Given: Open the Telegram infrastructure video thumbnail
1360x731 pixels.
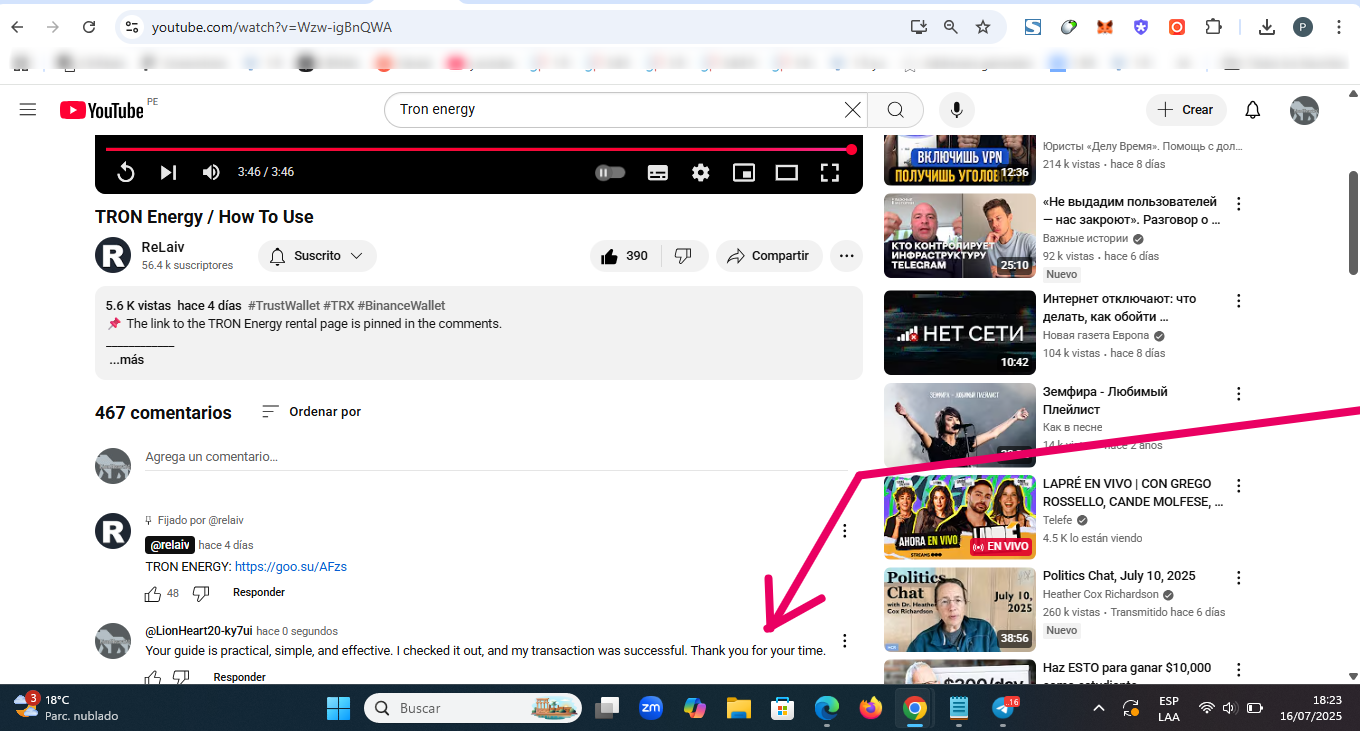Looking at the screenshot, I should (x=960, y=236).
